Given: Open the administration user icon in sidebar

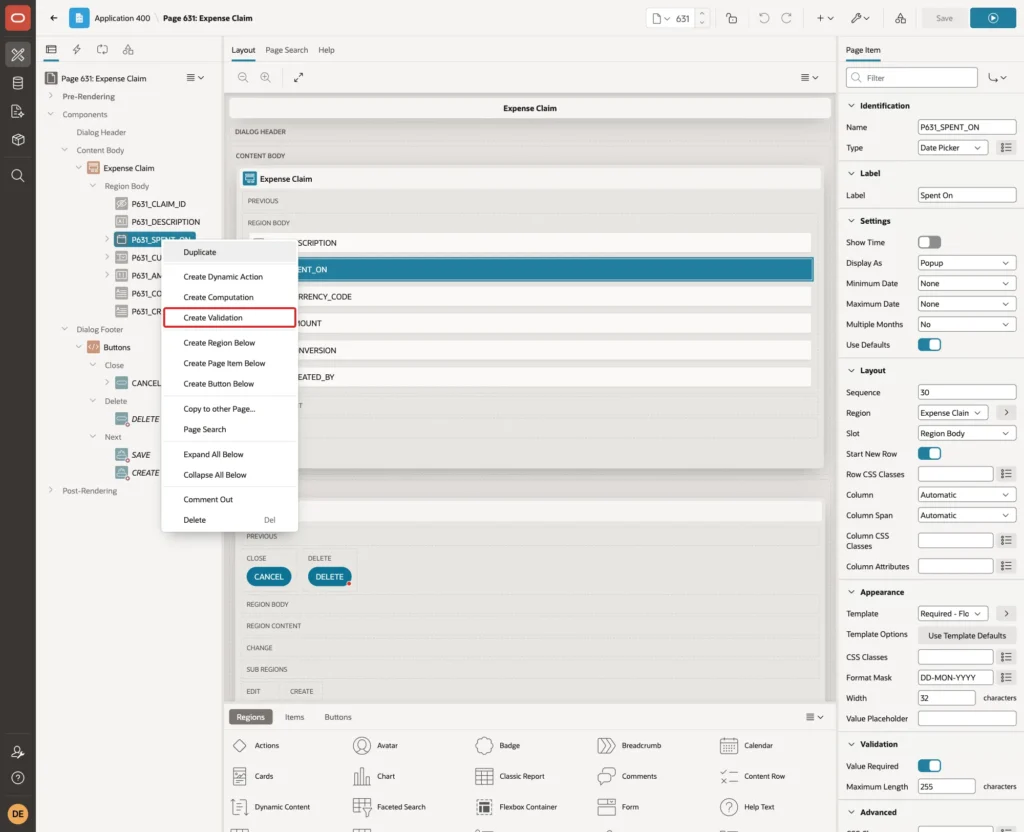Looking at the screenshot, I should tap(18, 752).
